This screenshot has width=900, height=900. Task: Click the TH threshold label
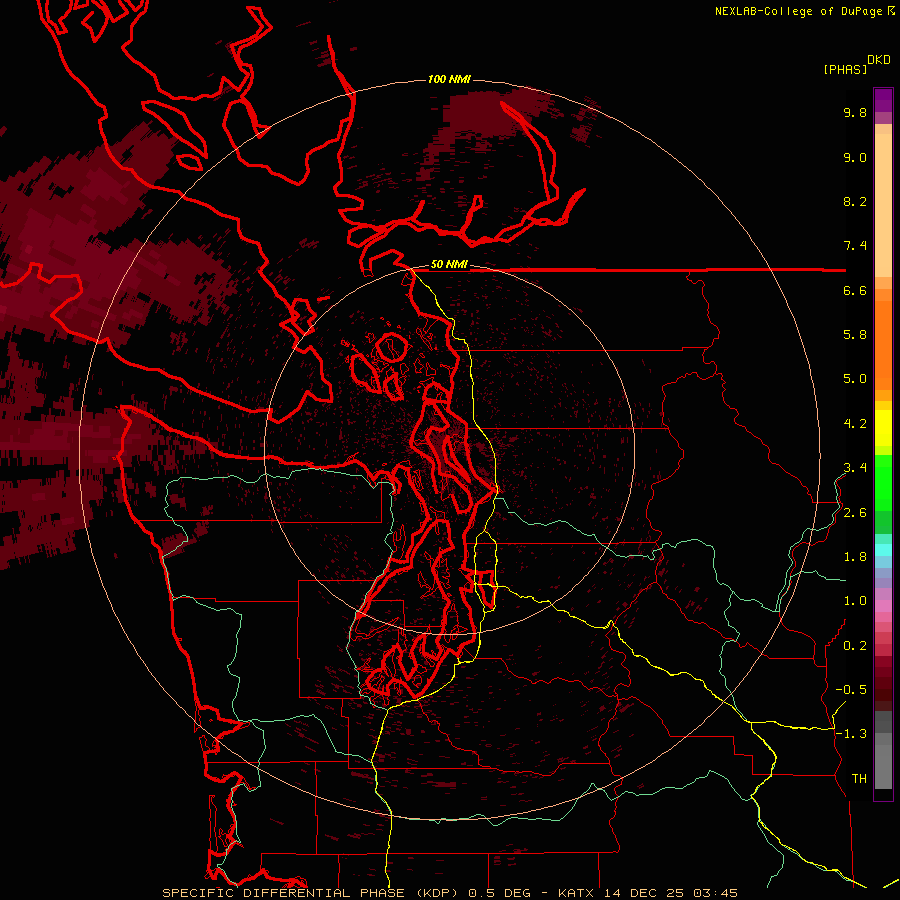coord(859,779)
